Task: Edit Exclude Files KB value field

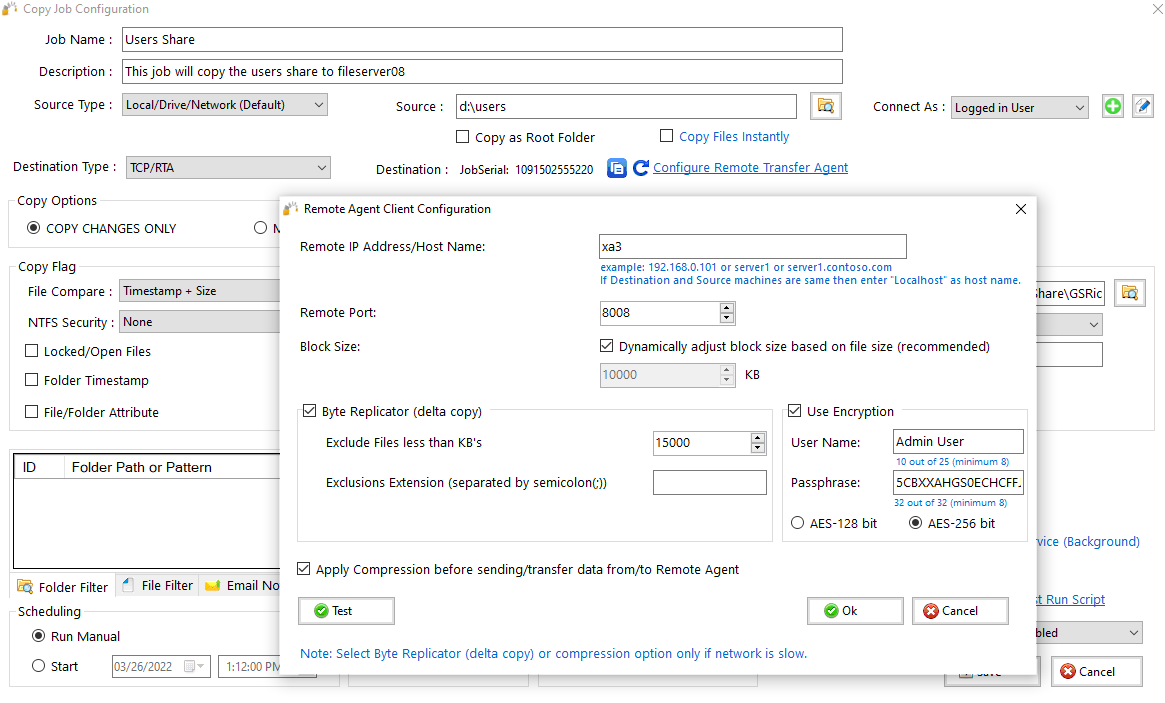Action: (x=702, y=443)
